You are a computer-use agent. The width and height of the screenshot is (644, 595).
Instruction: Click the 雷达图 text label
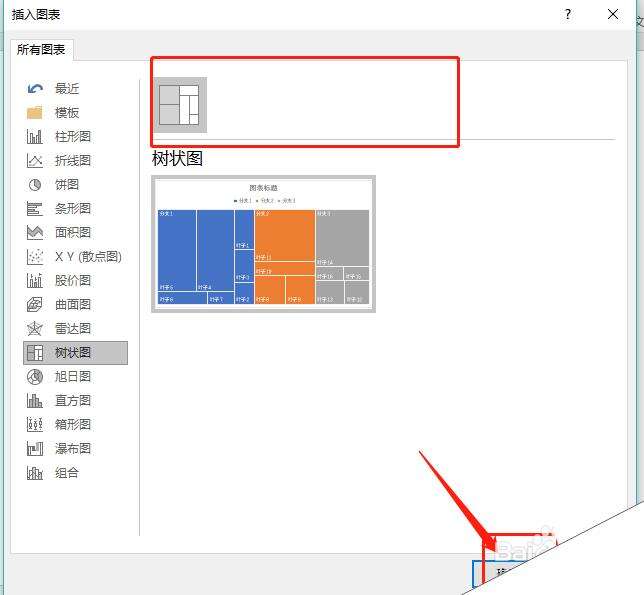(x=73, y=329)
